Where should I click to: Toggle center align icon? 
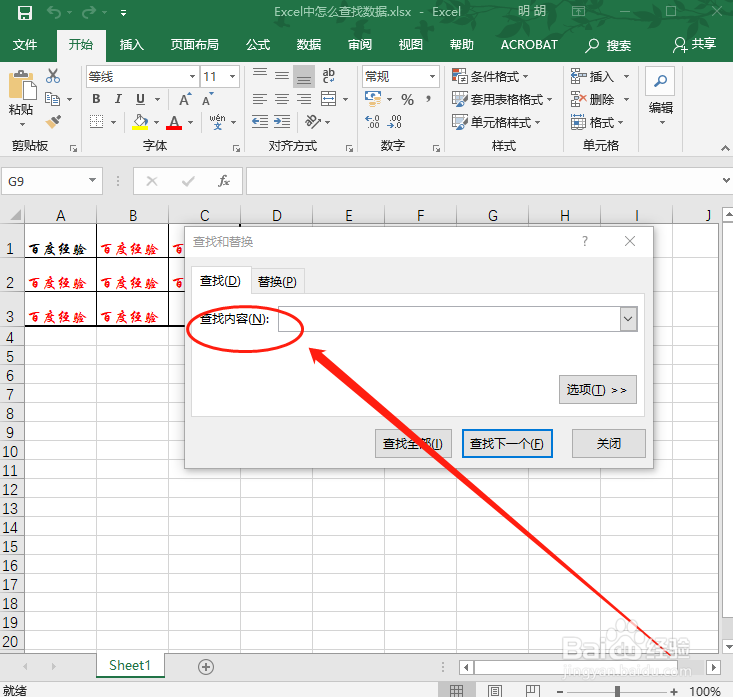(282, 99)
